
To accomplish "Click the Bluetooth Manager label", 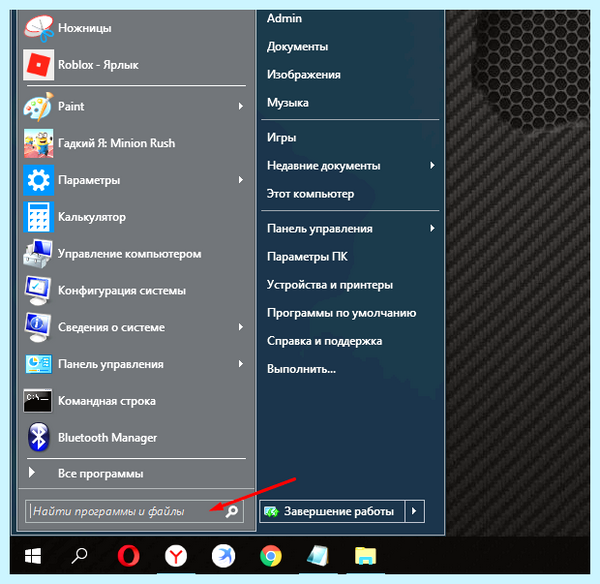I will [108, 437].
